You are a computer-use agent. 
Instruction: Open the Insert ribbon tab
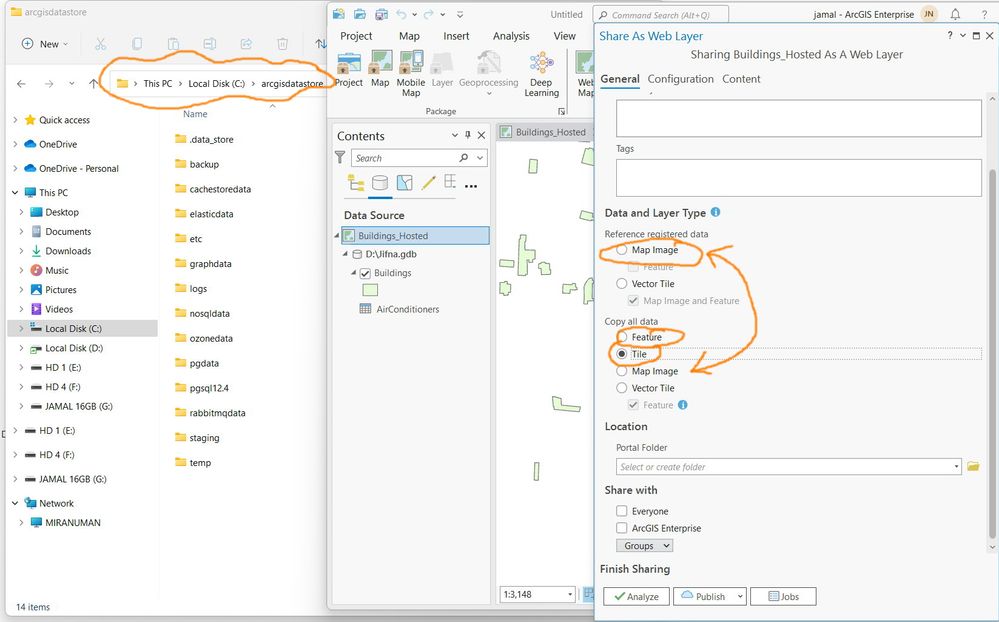click(456, 36)
